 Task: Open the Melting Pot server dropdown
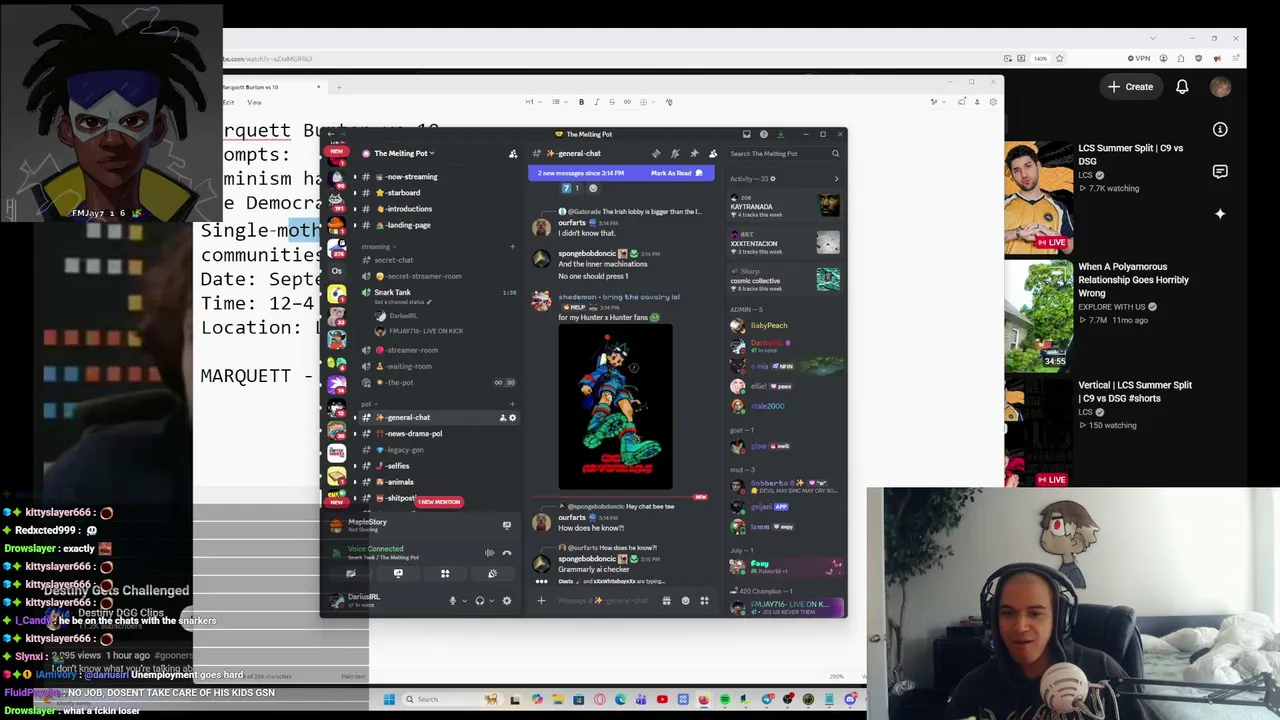403,153
